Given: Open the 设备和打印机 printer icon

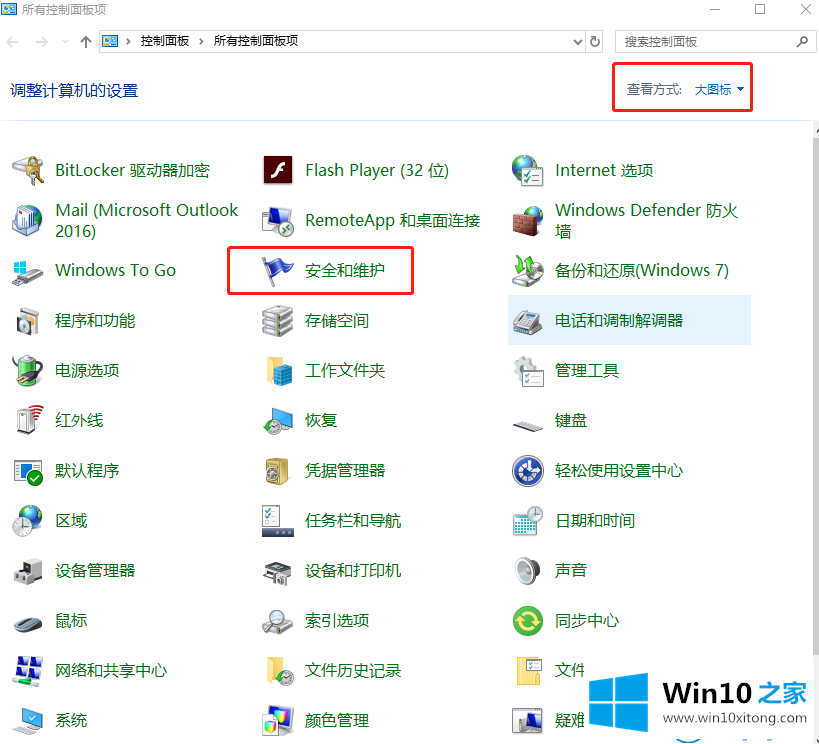Looking at the screenshot, I should pos(277,572).
